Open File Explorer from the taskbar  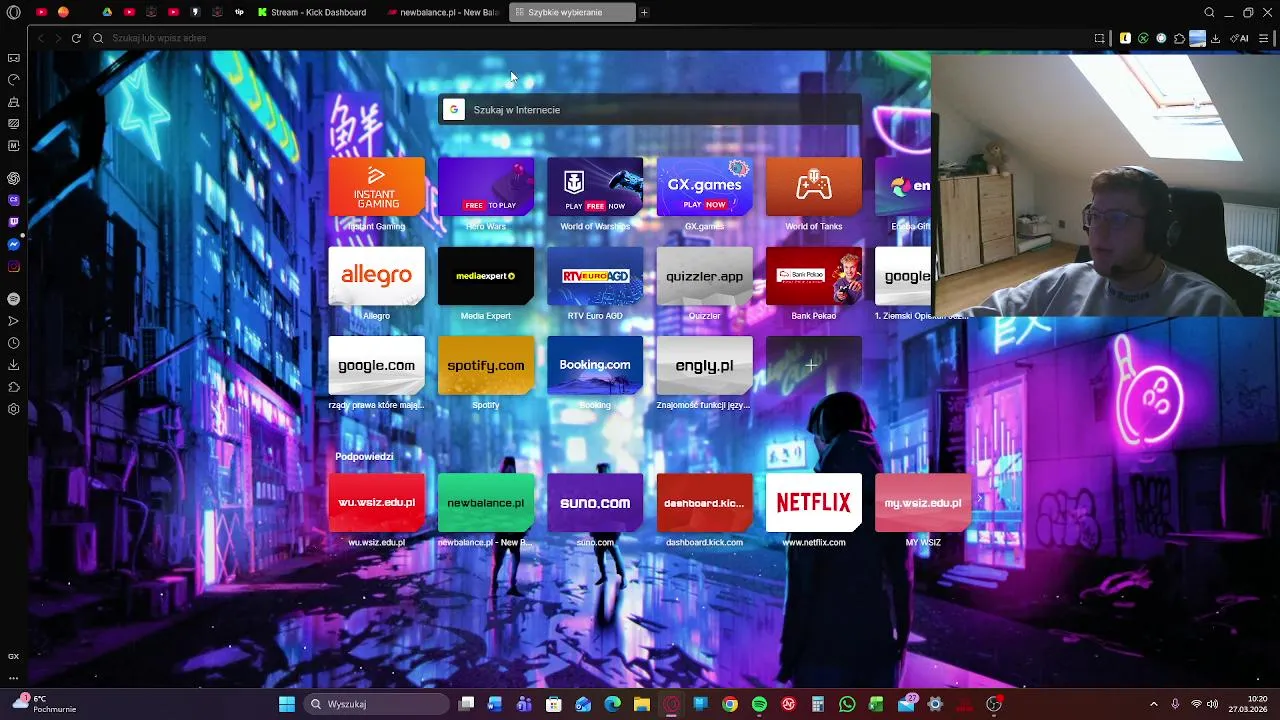(642, 704)
